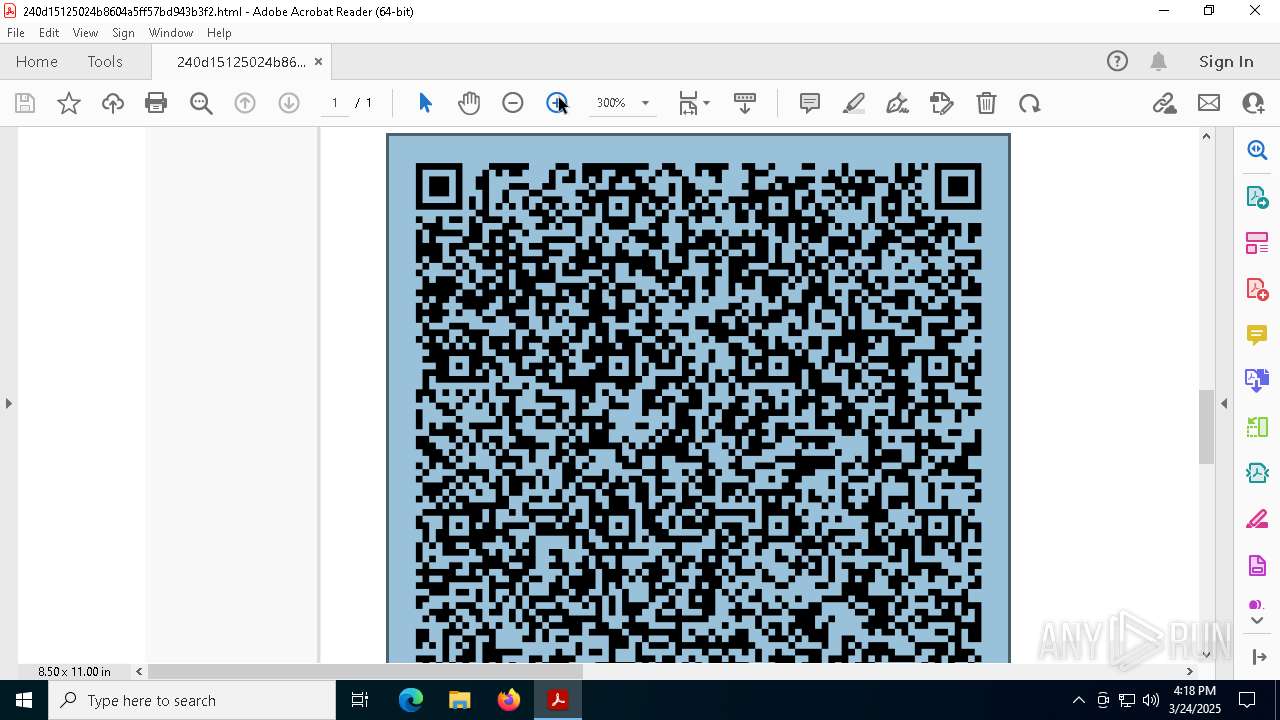Open the 4:18 PM clock and date

click(x=1195, y=700)
